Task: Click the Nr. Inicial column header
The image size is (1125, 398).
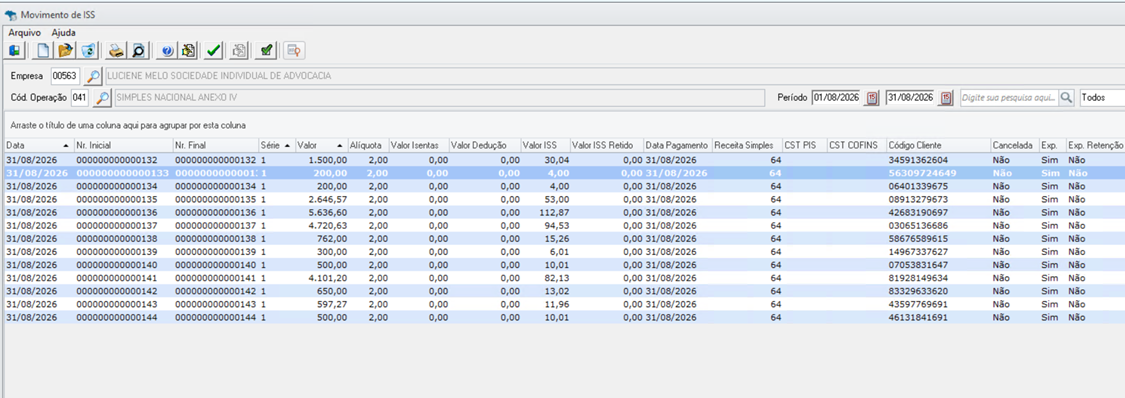Action: click(x=122, y=145)
